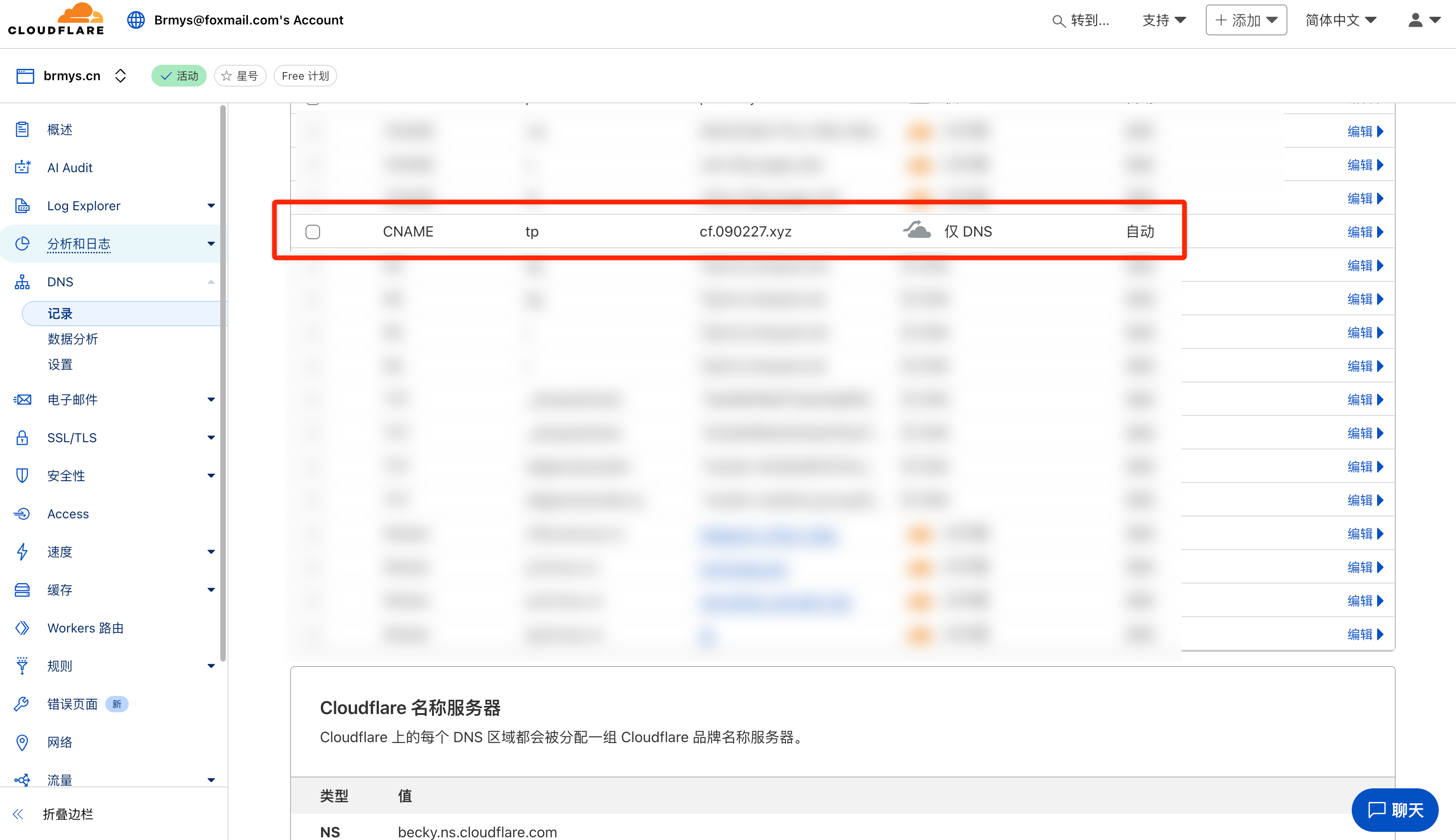Click the 活动 active status badge
This screenshot has height=840, width=1456.
tap(179, 76)
